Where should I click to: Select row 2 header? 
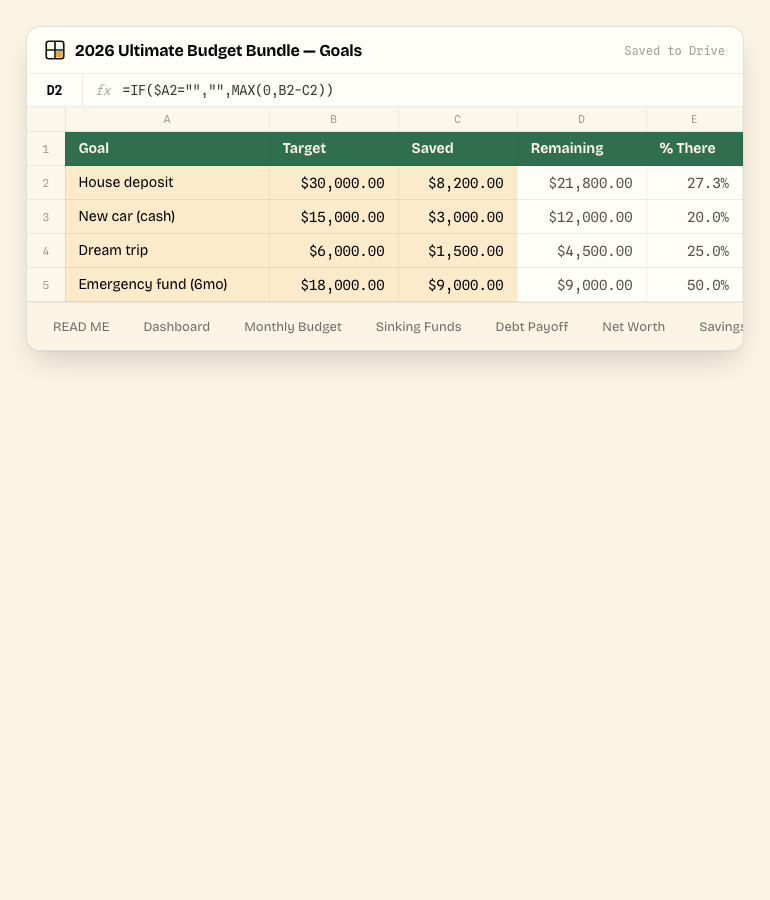(x=46, y=183)
